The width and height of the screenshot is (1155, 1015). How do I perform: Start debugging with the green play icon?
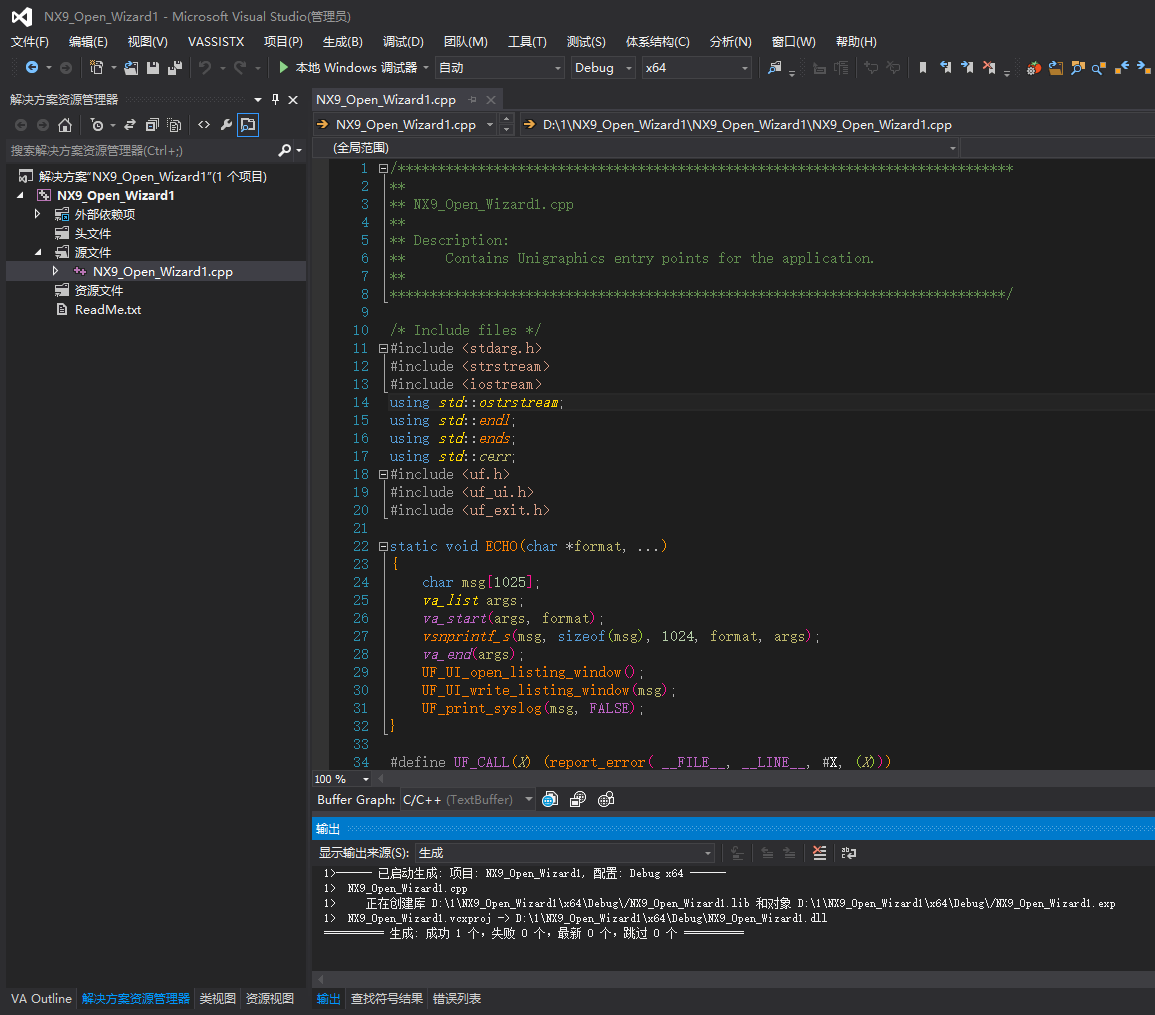point(284,68)
